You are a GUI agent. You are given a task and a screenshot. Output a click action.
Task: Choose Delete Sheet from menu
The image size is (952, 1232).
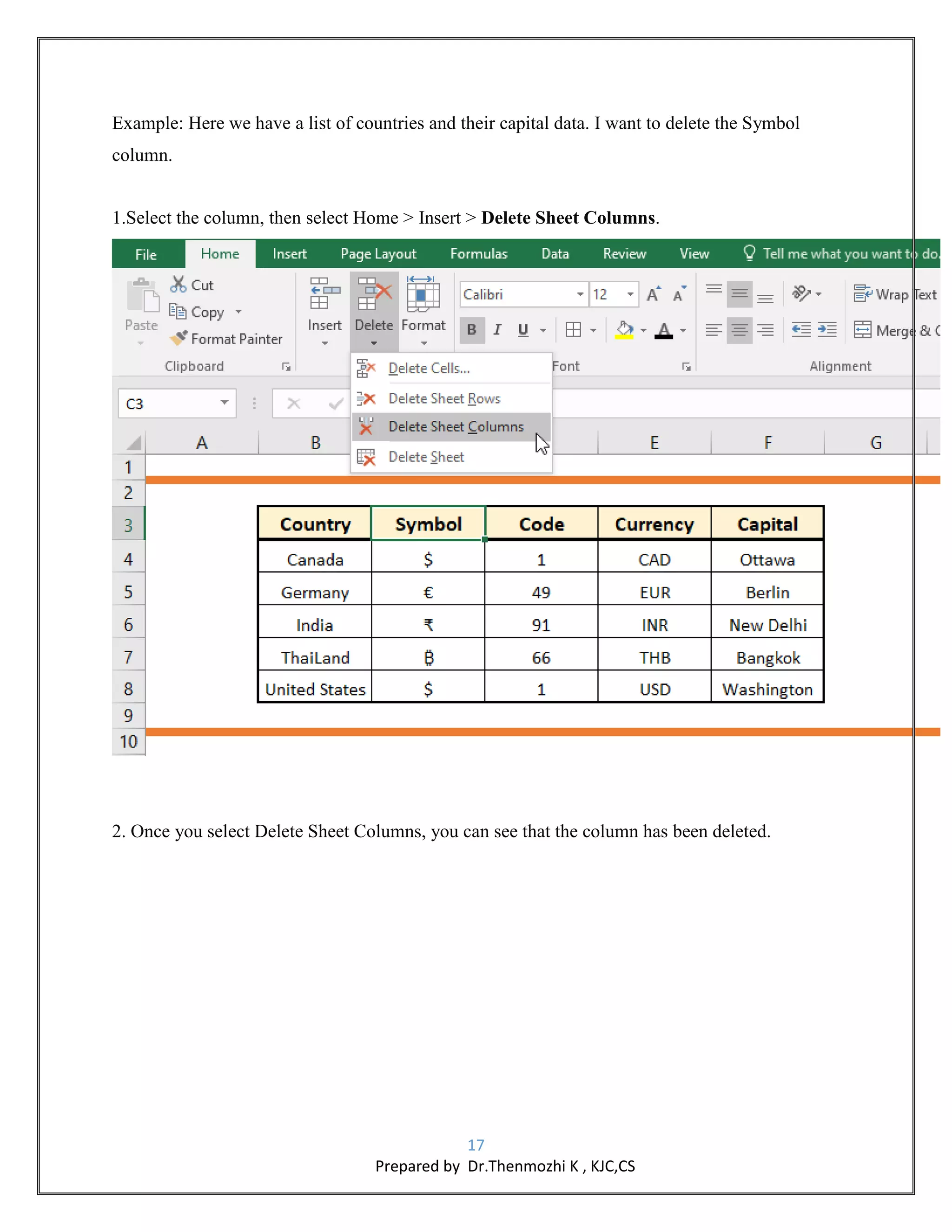click(x=451, y=457)
